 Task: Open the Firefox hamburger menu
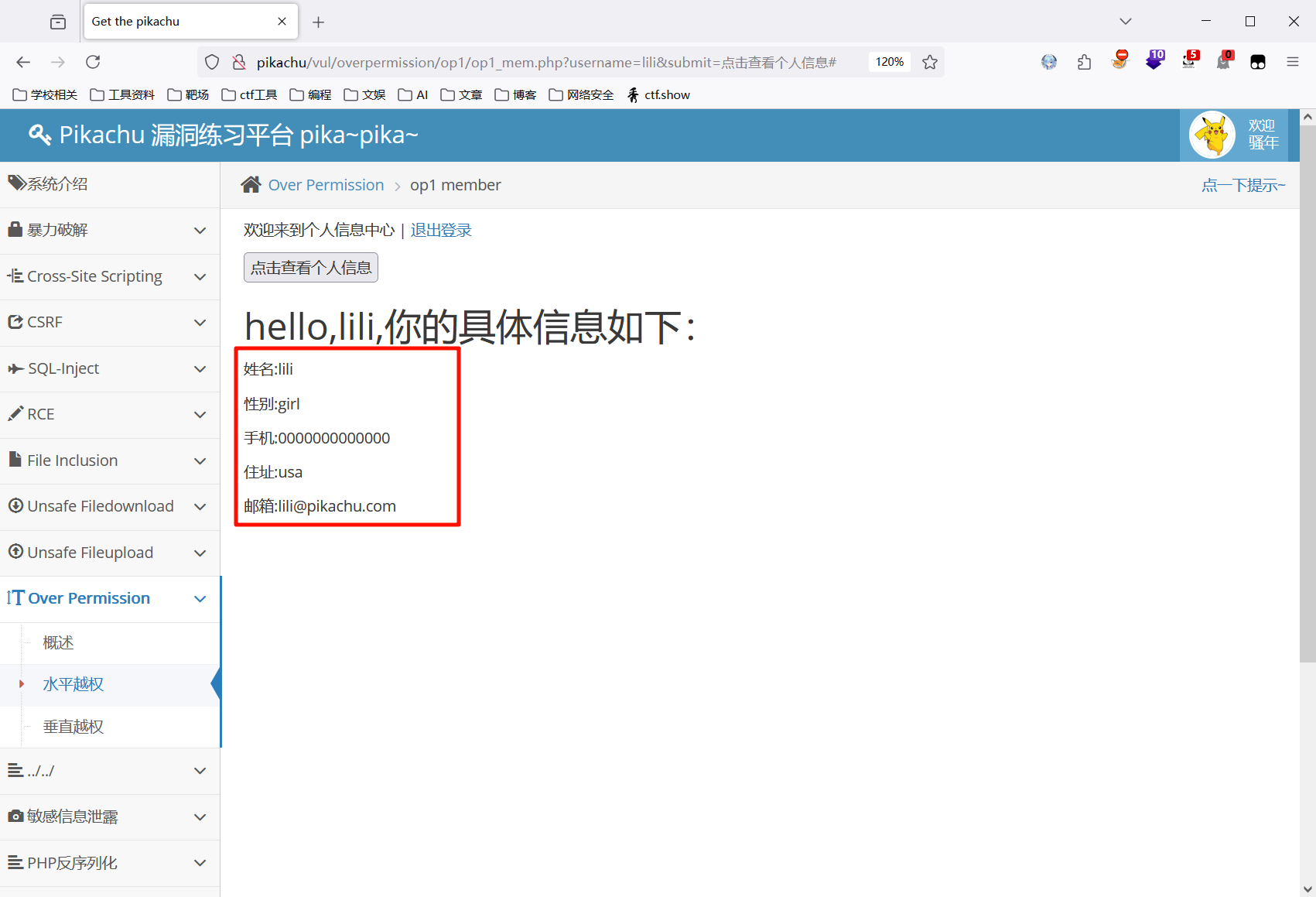(x=1293, y=62)
